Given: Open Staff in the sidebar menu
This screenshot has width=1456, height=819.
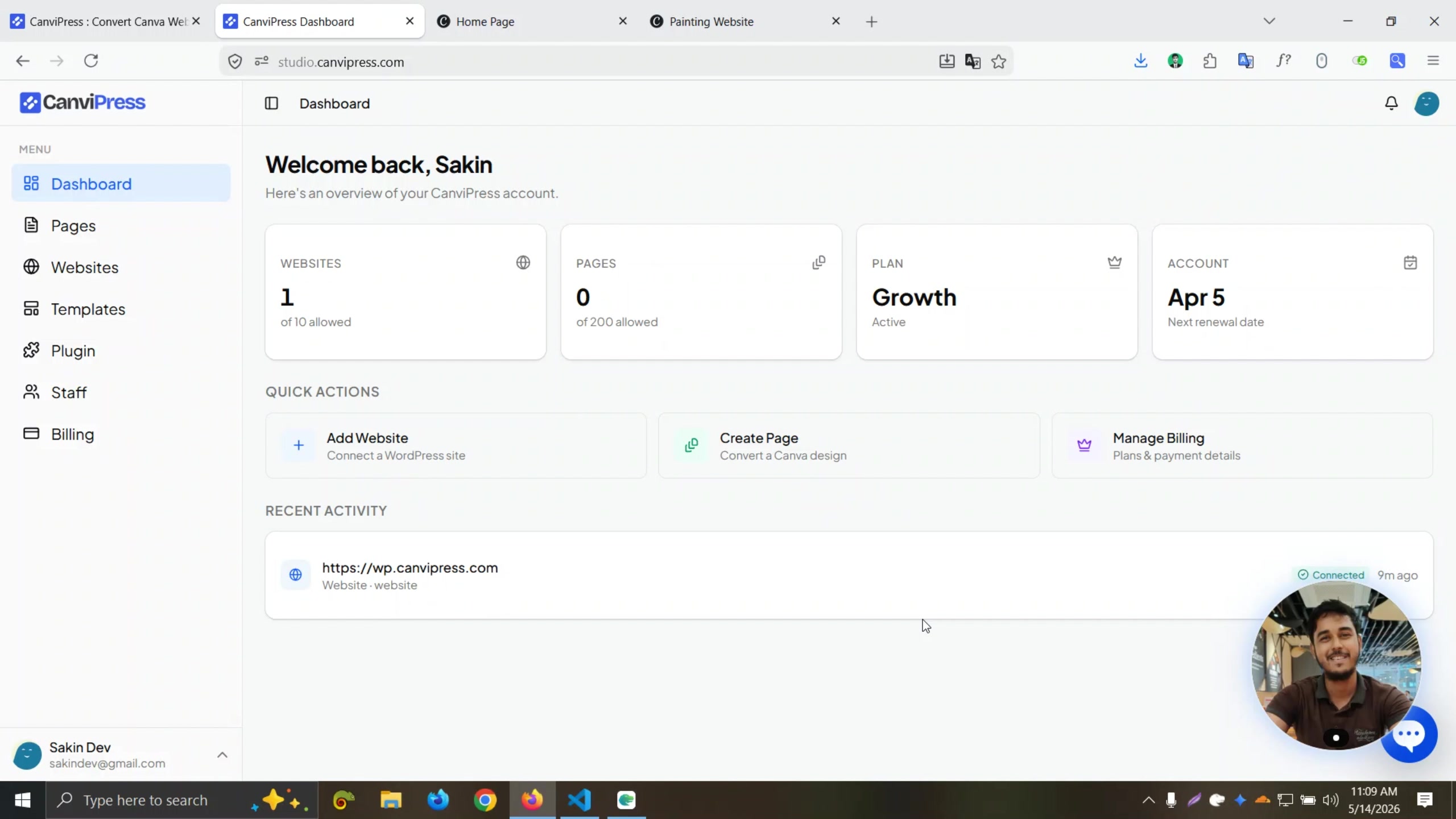Looking at the screenshot, I should pos(121,392).
